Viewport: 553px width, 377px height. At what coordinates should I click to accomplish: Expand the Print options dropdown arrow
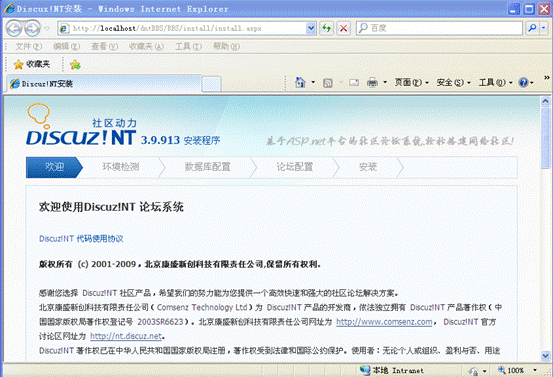click(x=385, y=83)
